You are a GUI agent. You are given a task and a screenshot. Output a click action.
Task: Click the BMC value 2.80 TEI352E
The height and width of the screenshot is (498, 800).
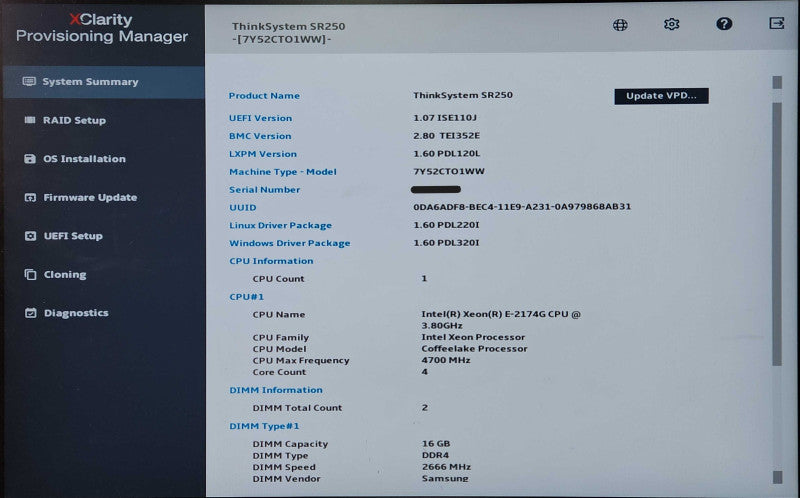click(446, 135)
